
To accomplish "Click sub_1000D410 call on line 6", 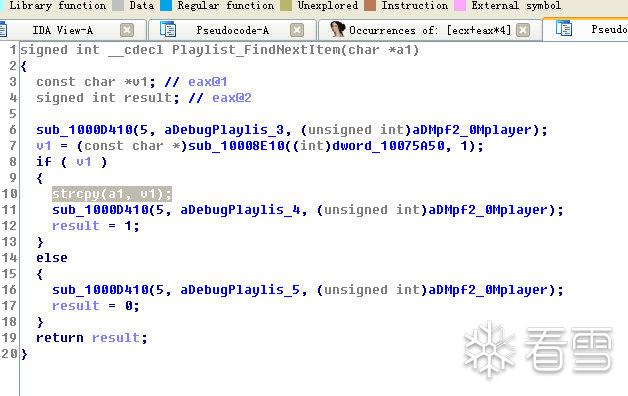I will click(x=84, y=130).
